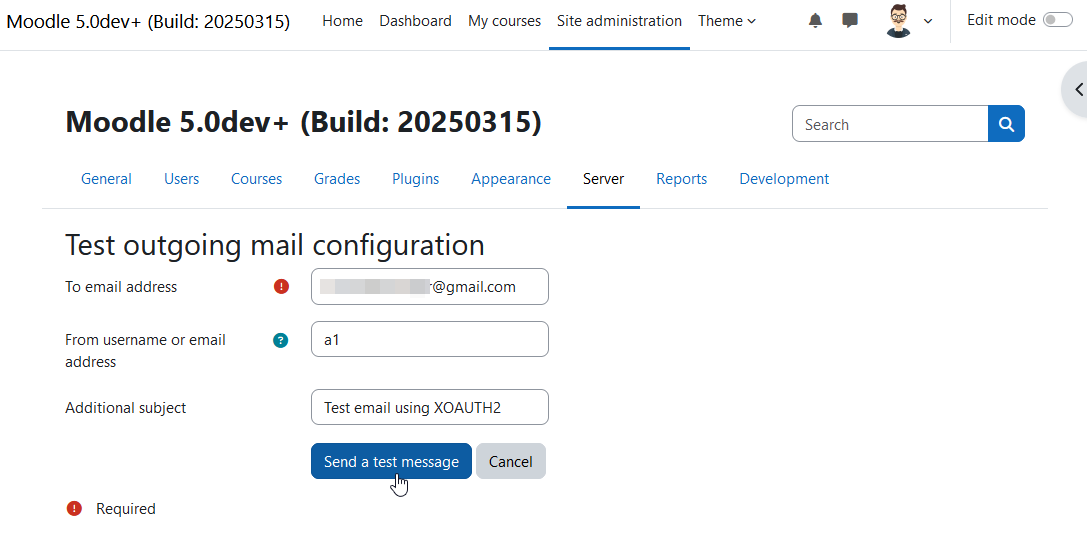Open the Theme dropdown menu
This screenshot has width=1087, height=536.
click(x=727, y=21)
